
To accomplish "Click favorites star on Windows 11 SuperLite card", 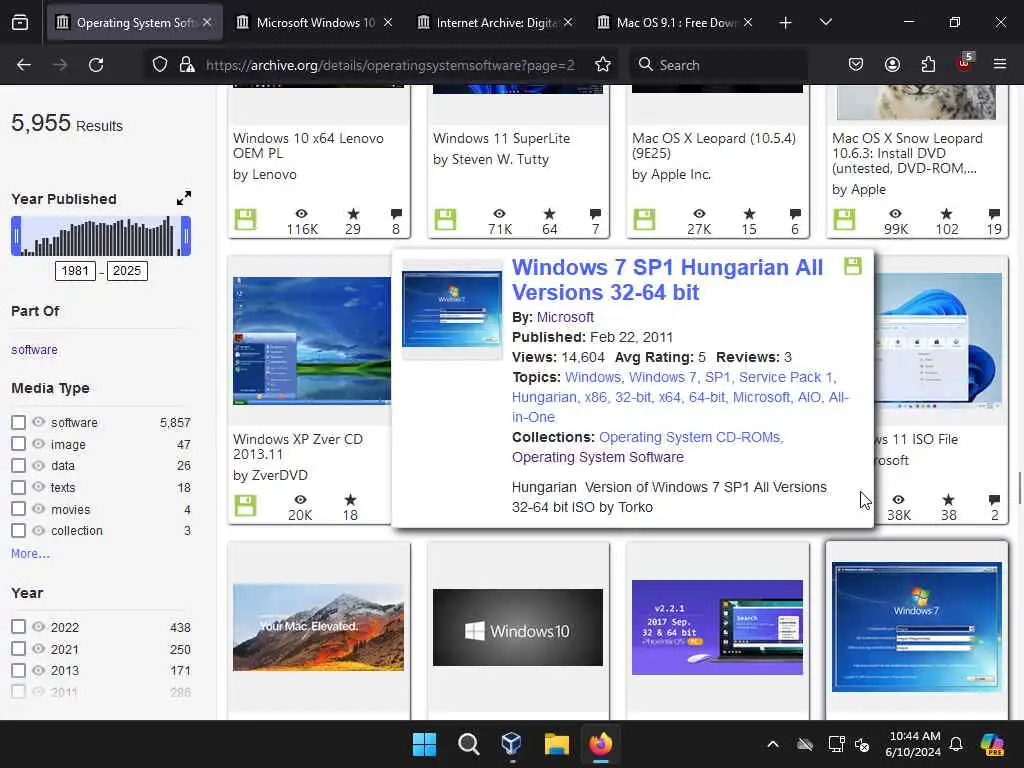I will click(549, 214).
